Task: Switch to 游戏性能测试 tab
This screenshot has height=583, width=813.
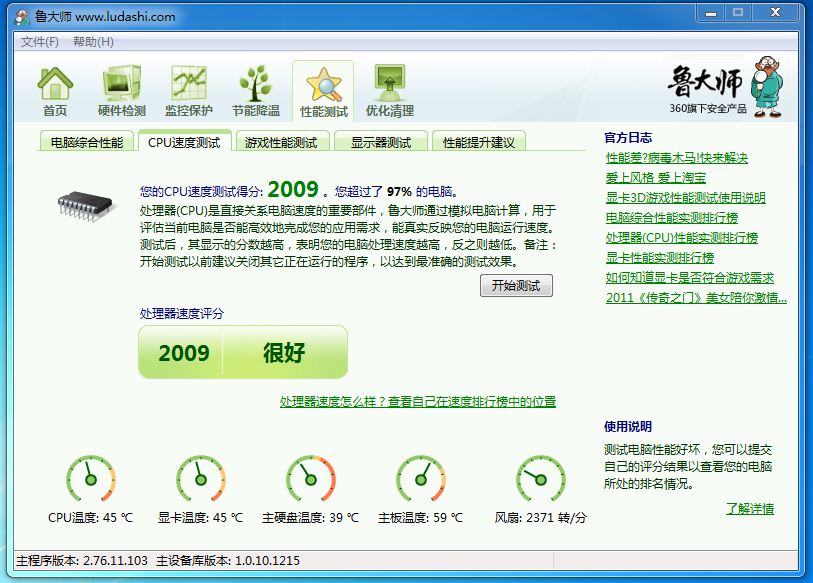Action: pos(281,142)
